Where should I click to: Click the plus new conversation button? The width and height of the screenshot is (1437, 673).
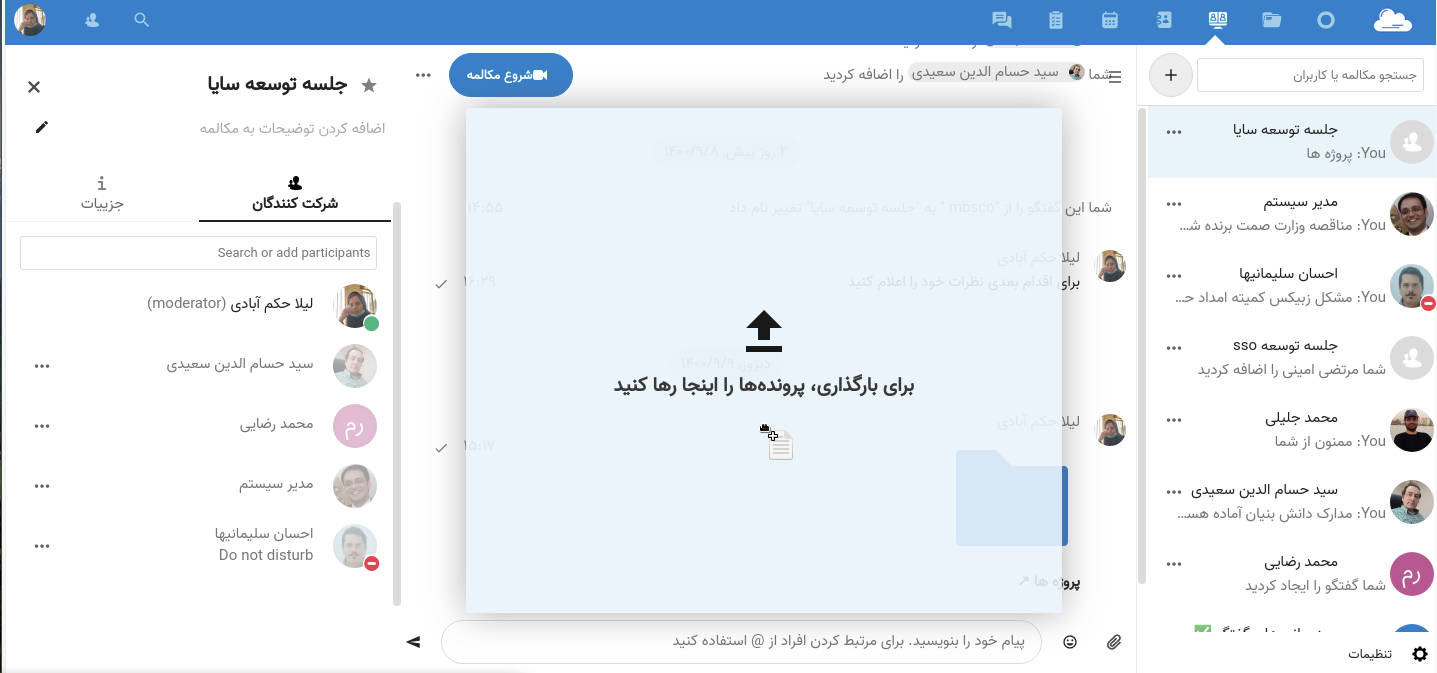pos(1171,75)
